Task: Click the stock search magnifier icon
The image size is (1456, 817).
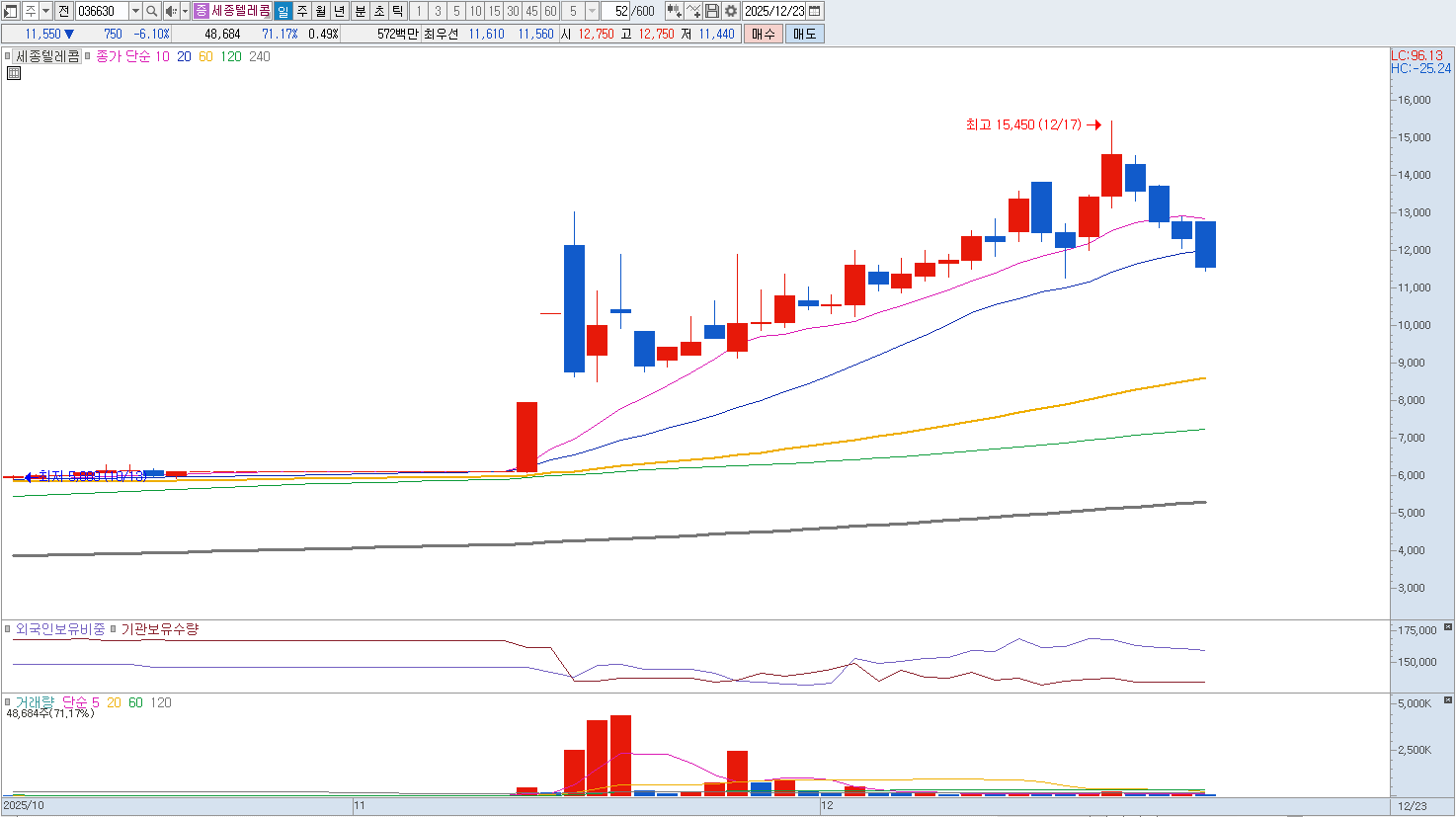Action: click(152, 11)
